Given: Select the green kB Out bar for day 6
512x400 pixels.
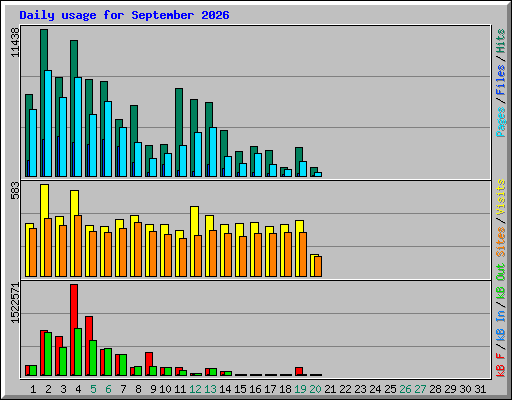Looking at the screenshot, I should click(108, 362).
